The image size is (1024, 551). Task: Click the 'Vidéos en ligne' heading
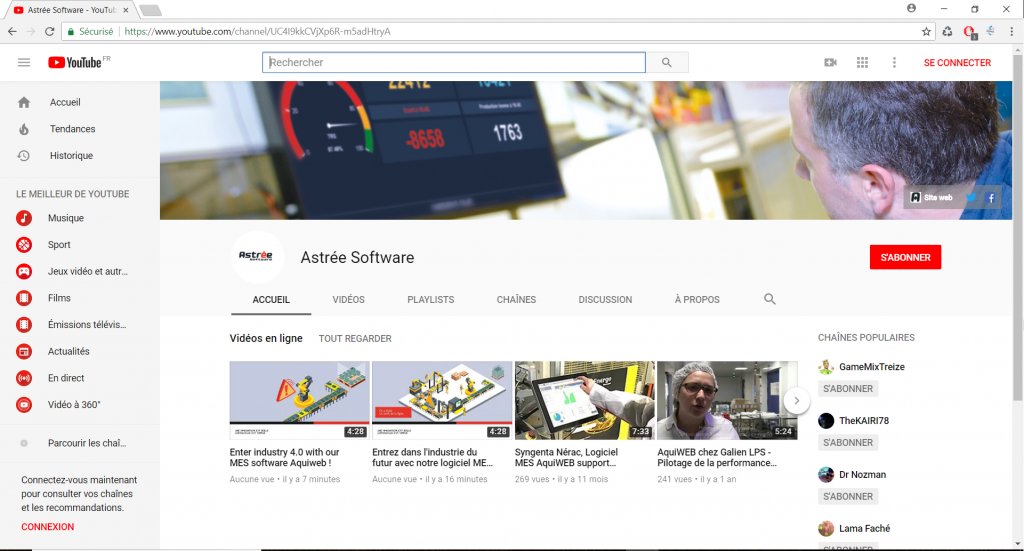266,338
